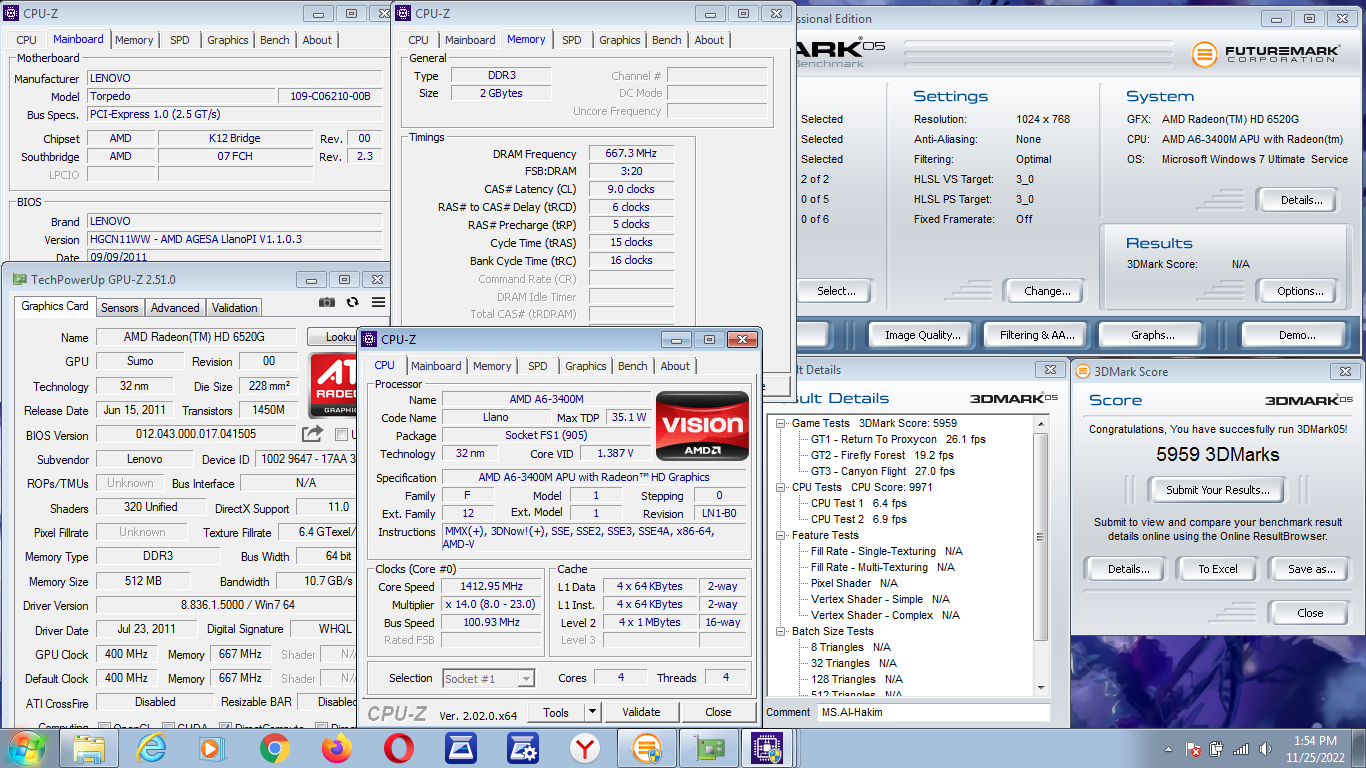The height and width of the screenshot is (768, 1366).
Task: Collapse the Batch Size Tests tree node
Action: click(781, 631)
